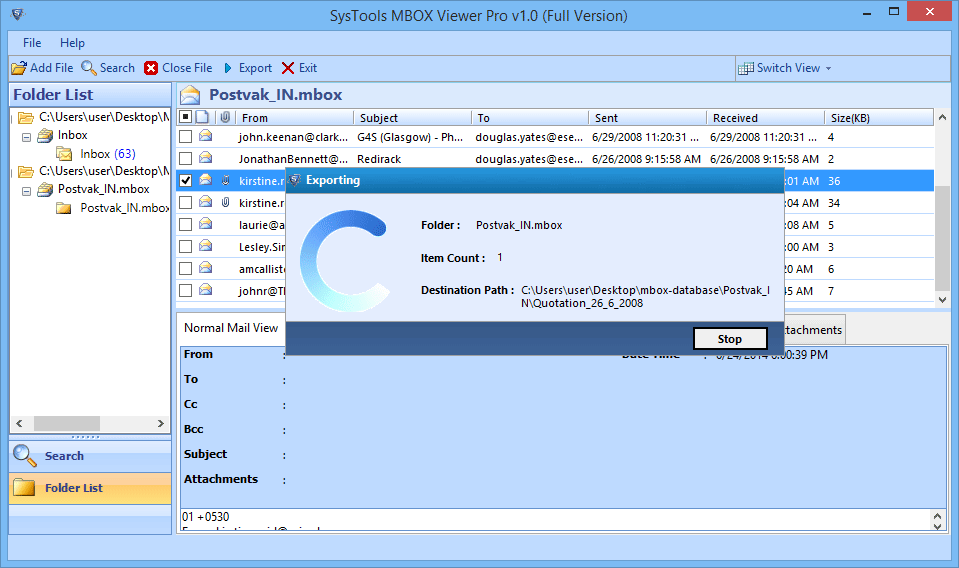
Task: Click mail icon in Lesley.Sir row
Action: coord(206,246)
